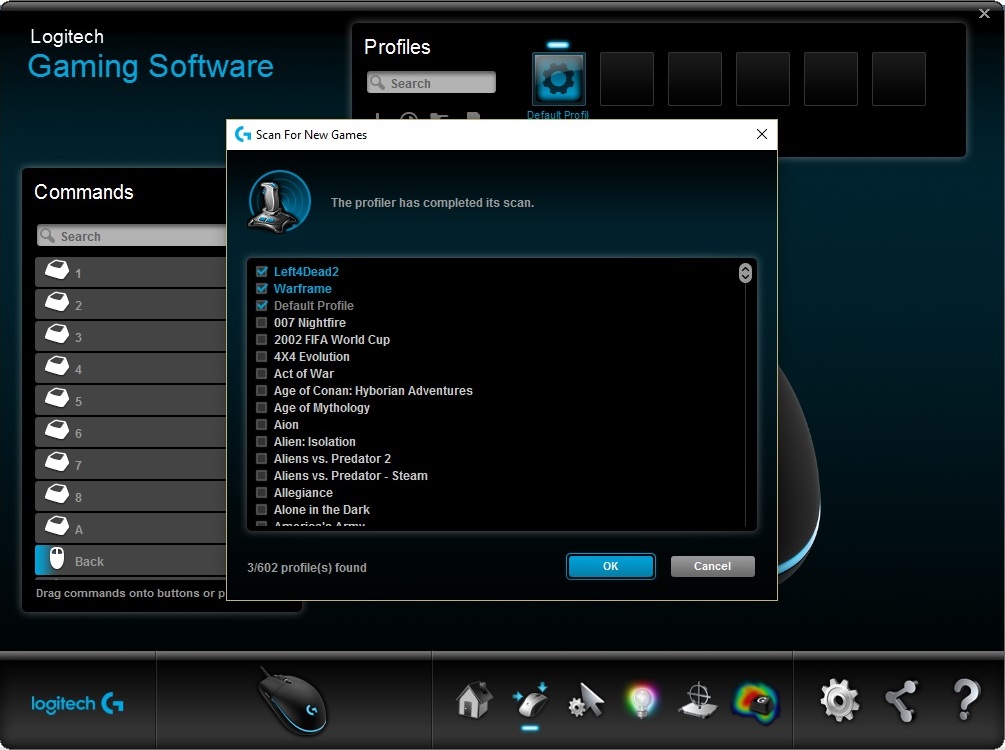Open the surface tuning crosshair icon
1005x750 pixels.
click(x=698, y=700)
